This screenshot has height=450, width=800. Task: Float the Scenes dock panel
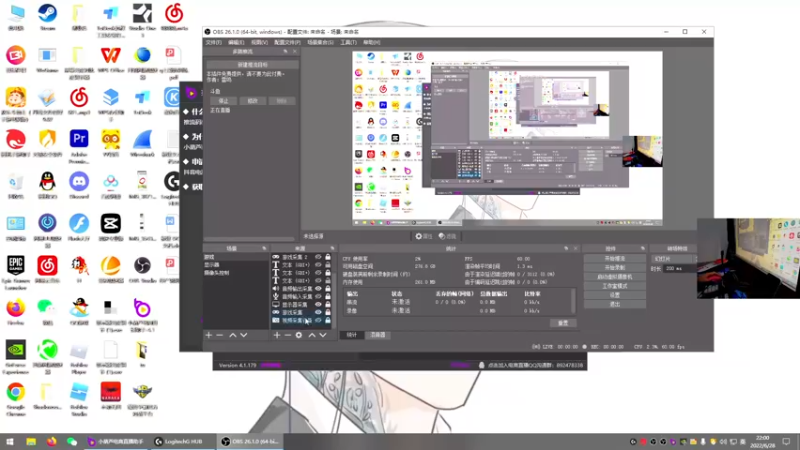(264, 248)
